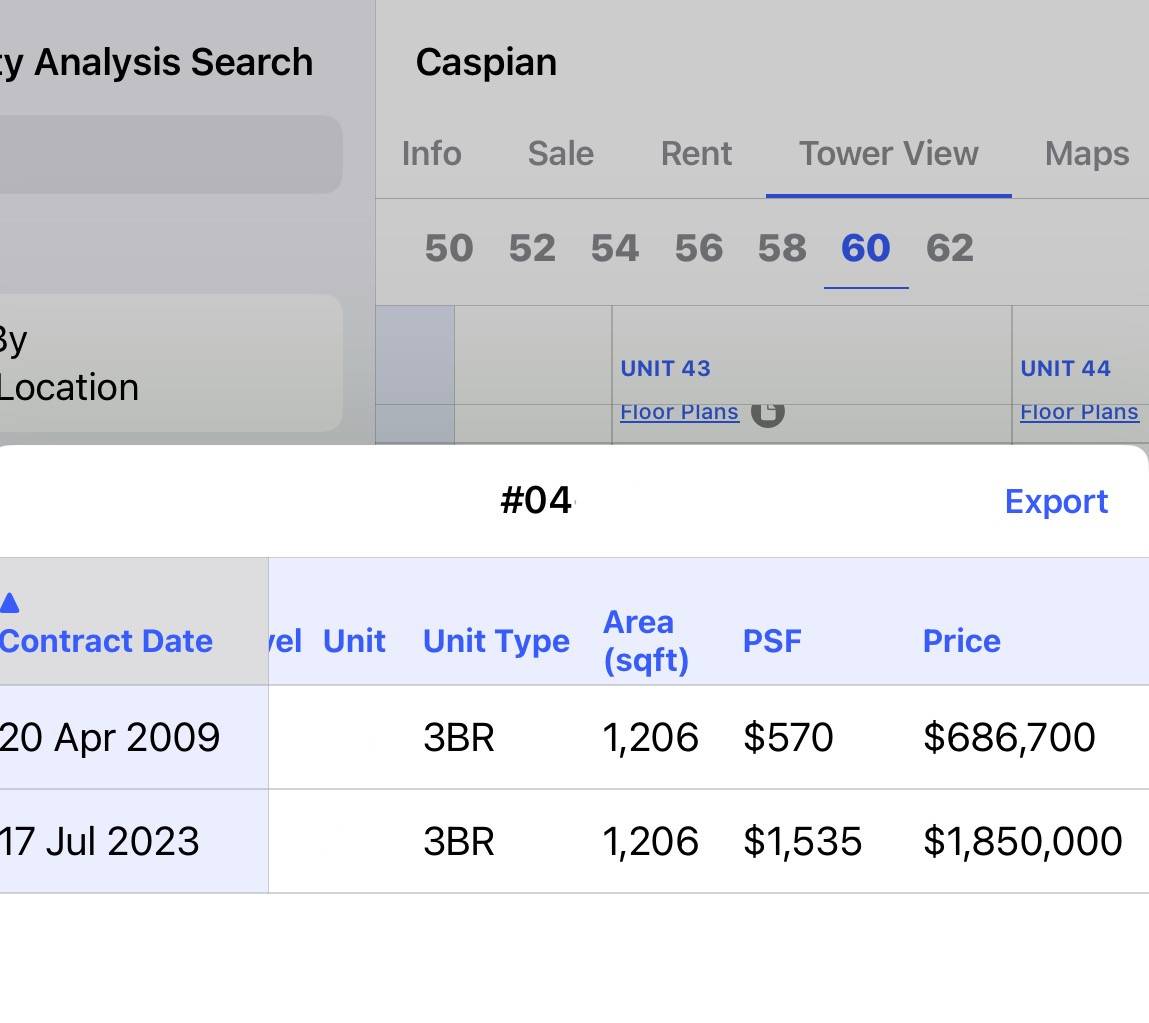Click the UNIT 43 column header
1149x1023 pixels.
[x=665, y=368]
